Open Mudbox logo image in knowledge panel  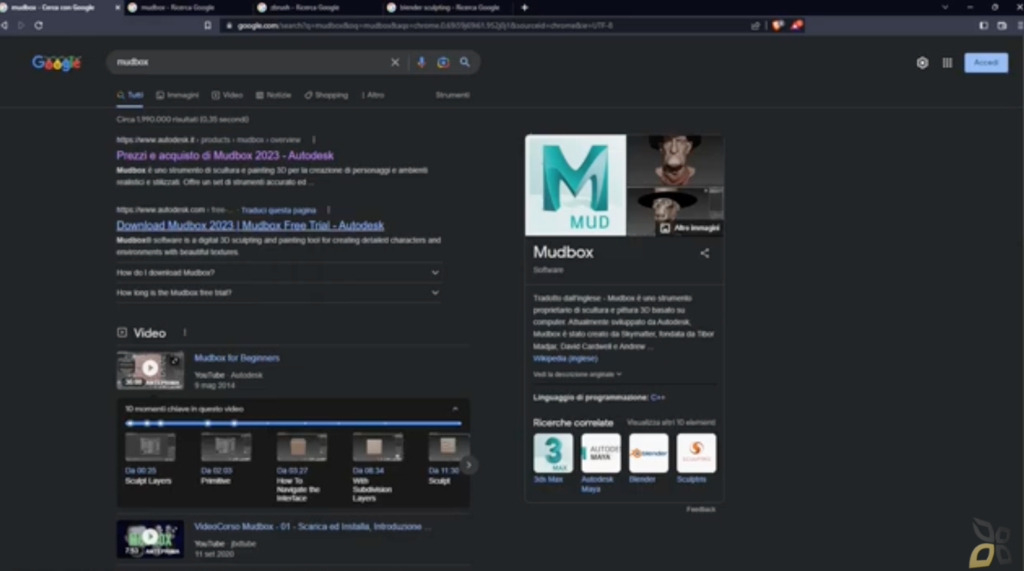(x=575, y=185)
